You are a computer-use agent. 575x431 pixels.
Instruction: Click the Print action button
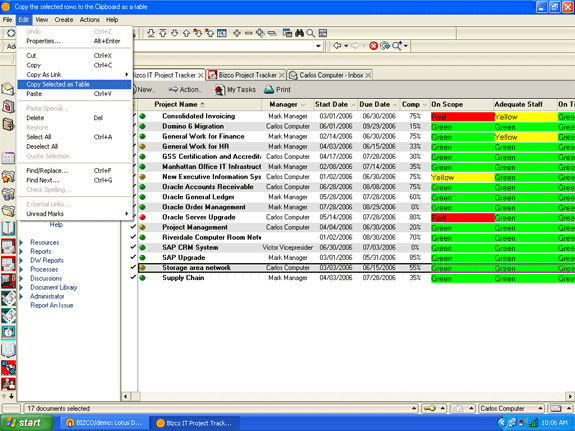pos(277,90)
